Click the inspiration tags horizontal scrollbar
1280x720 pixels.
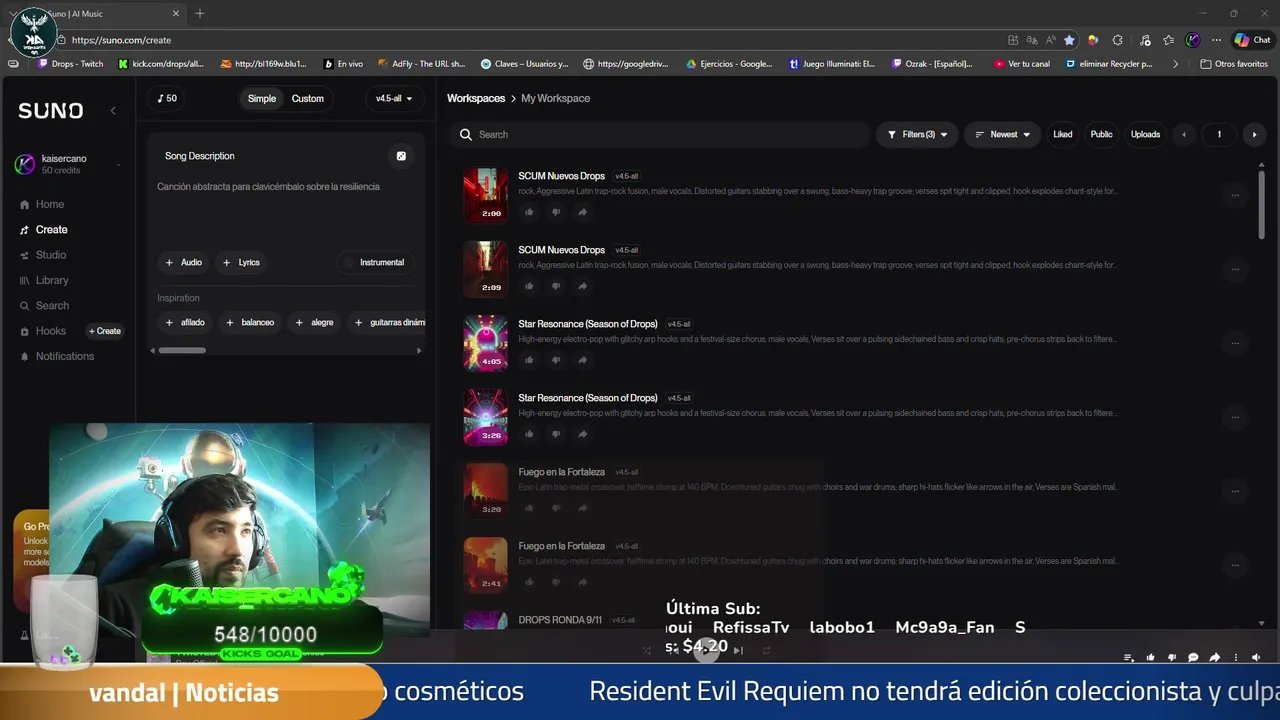click(182, 350)
